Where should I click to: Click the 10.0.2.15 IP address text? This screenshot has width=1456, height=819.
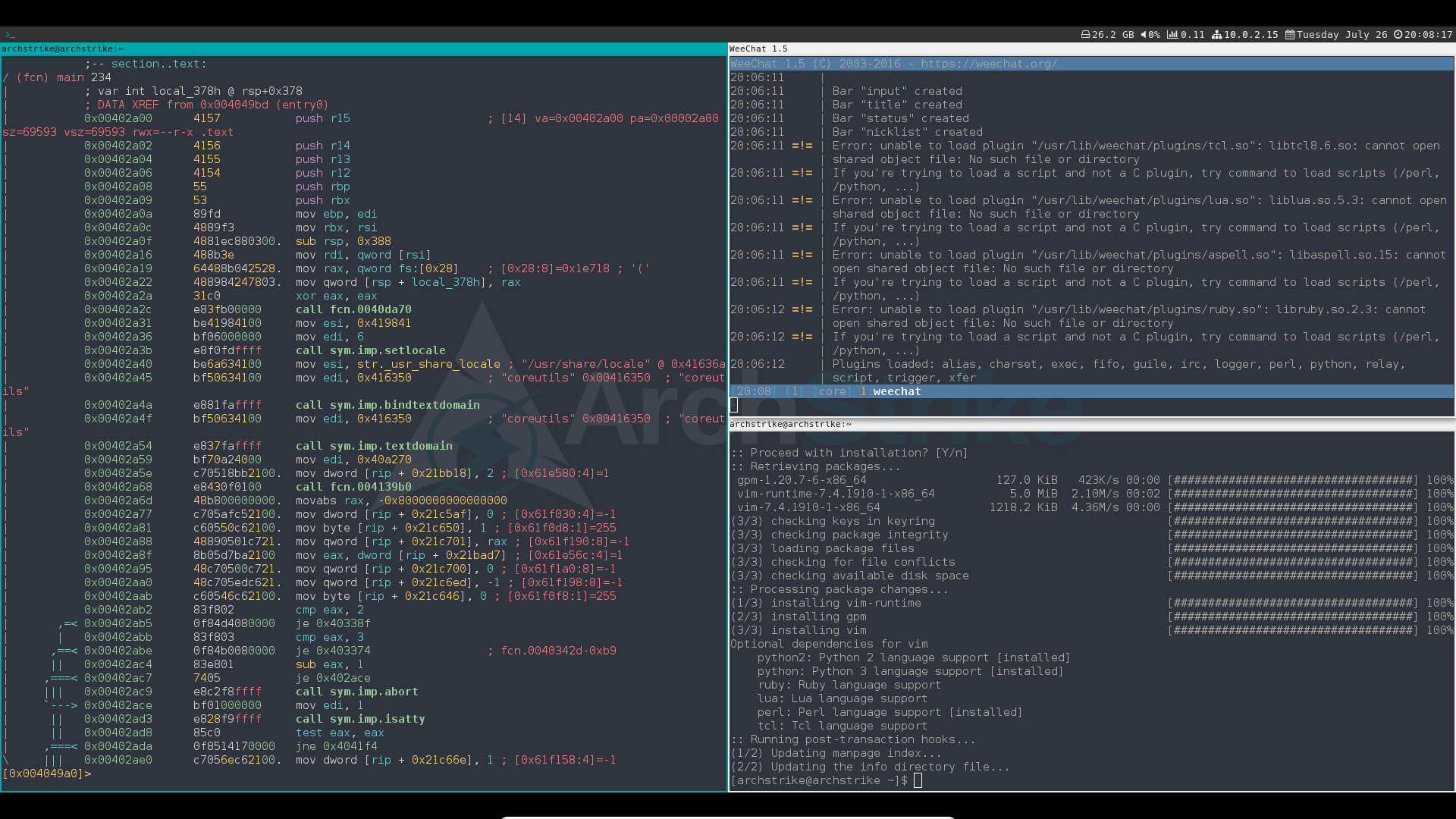[1250, 35]
